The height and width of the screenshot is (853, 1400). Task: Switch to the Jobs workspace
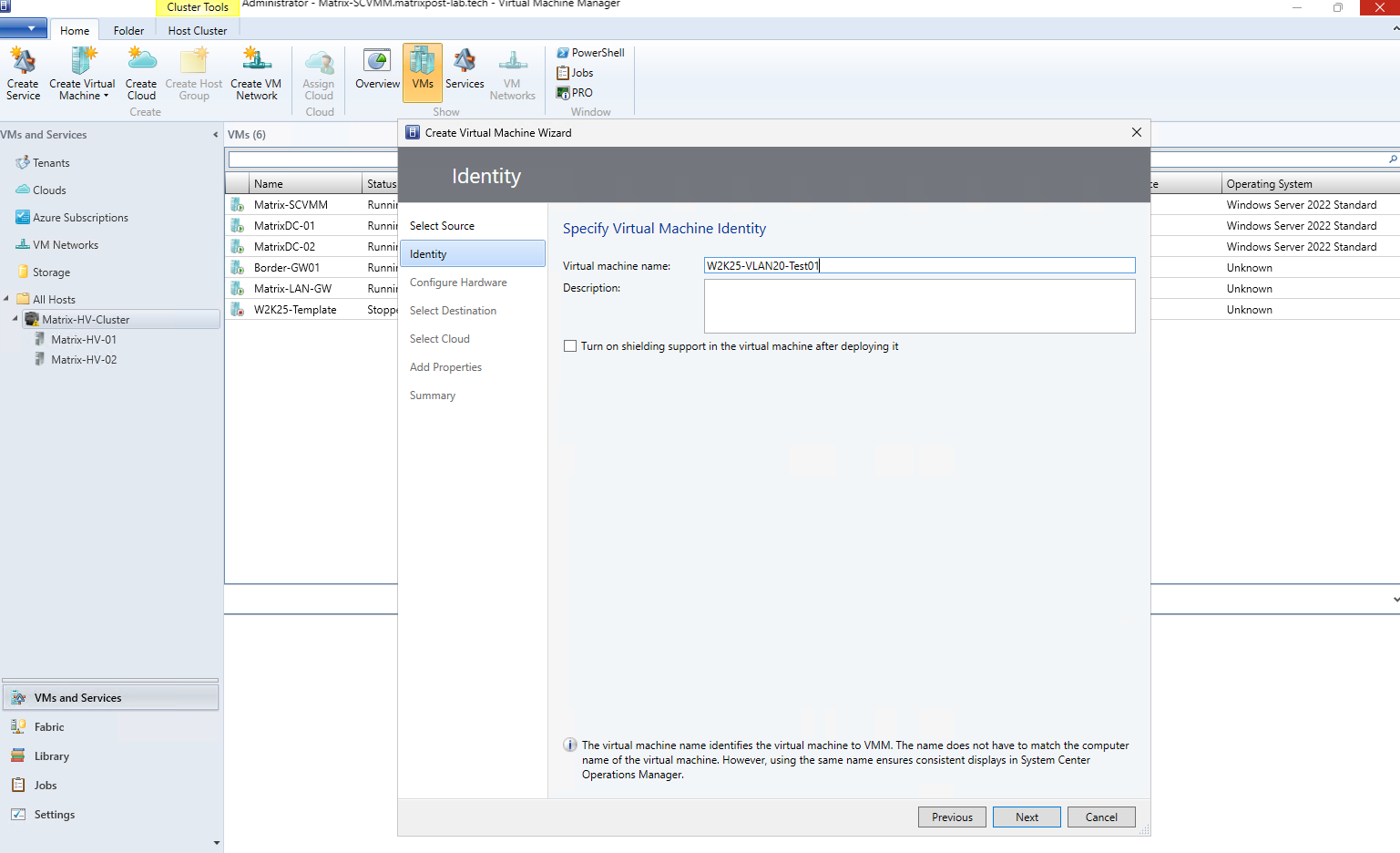point(110,786)
